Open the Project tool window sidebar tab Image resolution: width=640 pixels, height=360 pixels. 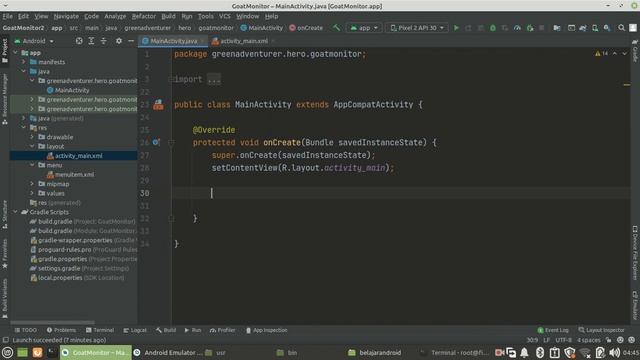(x=4, y=50)
